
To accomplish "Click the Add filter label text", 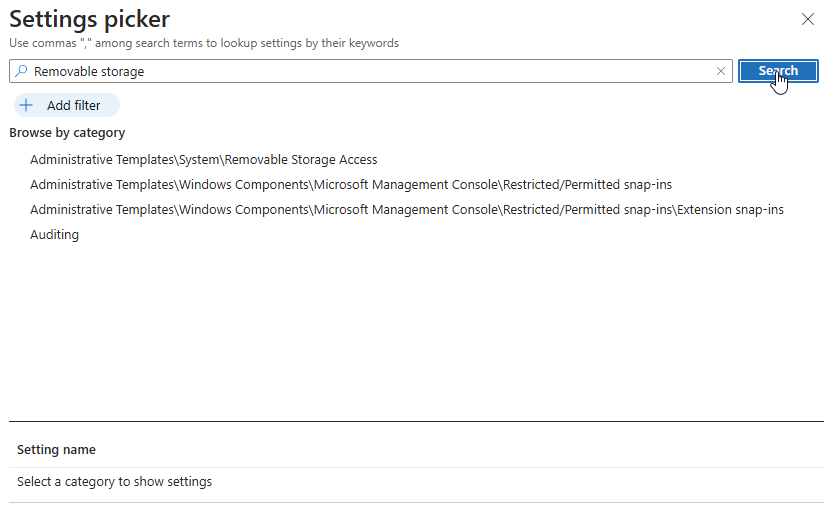I will tap(73, 105).
